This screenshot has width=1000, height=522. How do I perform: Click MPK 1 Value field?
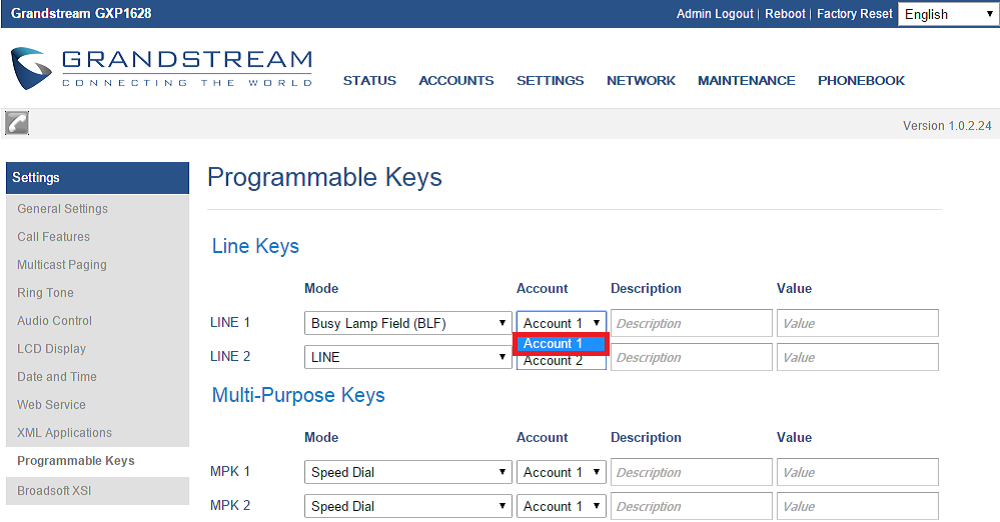coord(857,472)
